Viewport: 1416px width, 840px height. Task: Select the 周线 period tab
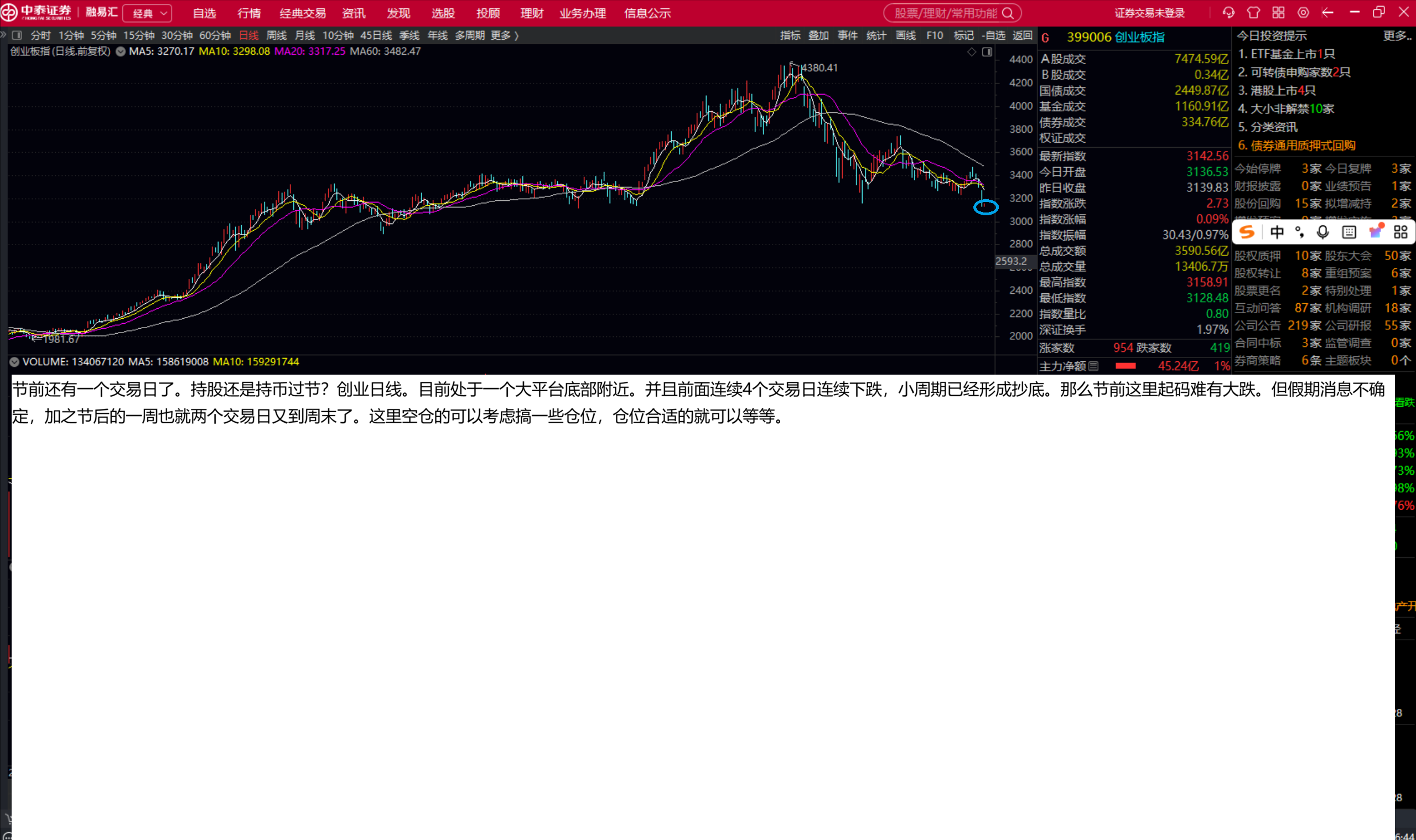tap(276, 35)
